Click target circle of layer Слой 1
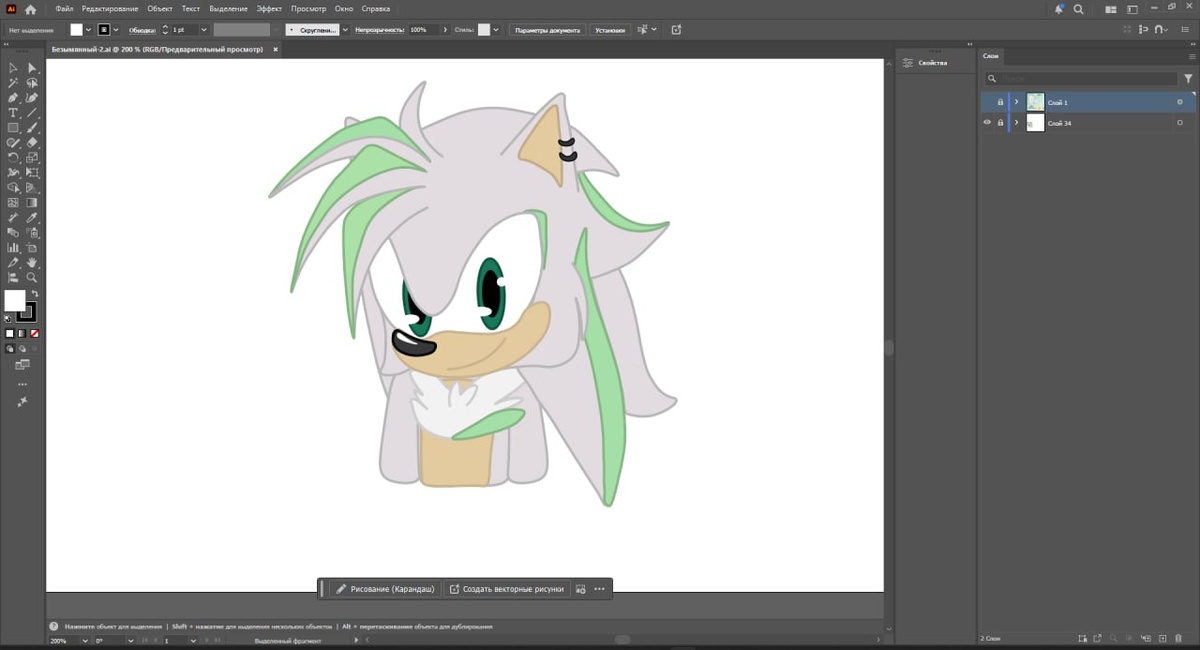Screen dimensions: 1200x650 tap(1180, 102)
